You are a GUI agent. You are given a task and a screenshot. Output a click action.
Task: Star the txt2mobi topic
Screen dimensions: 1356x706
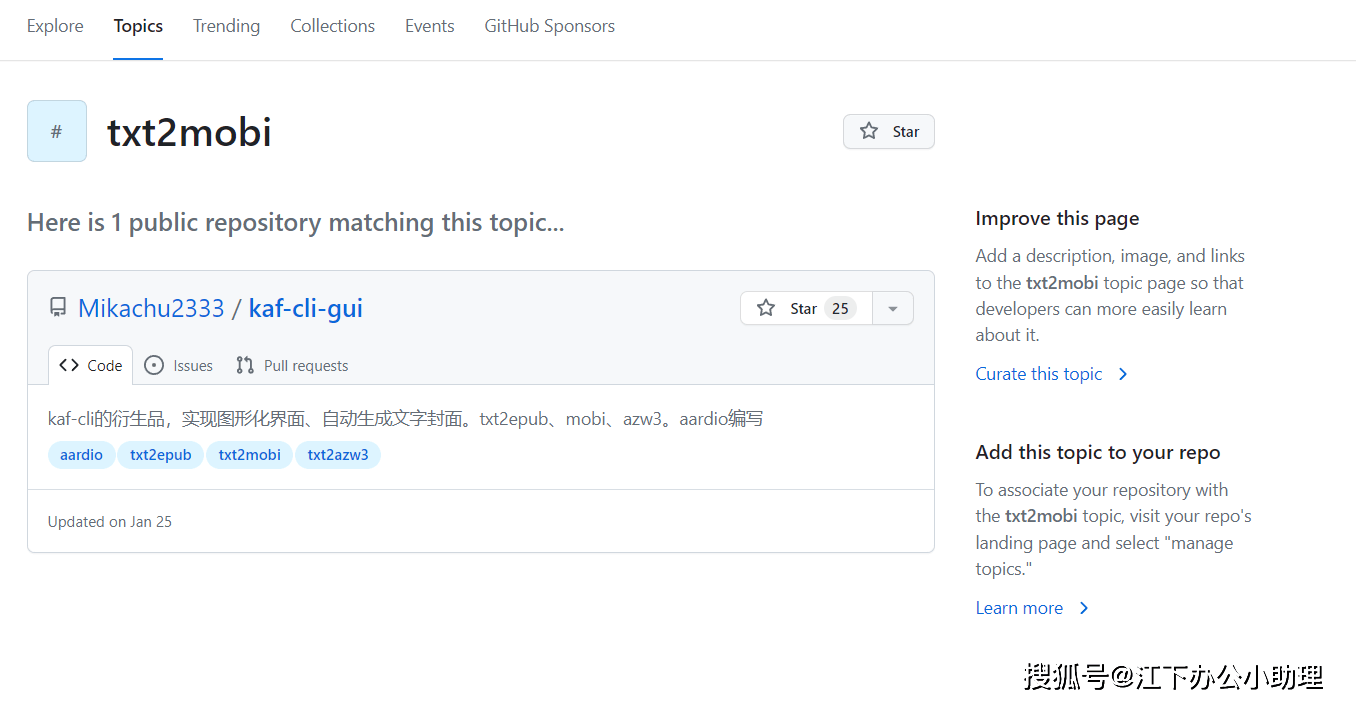coord(889,131)
